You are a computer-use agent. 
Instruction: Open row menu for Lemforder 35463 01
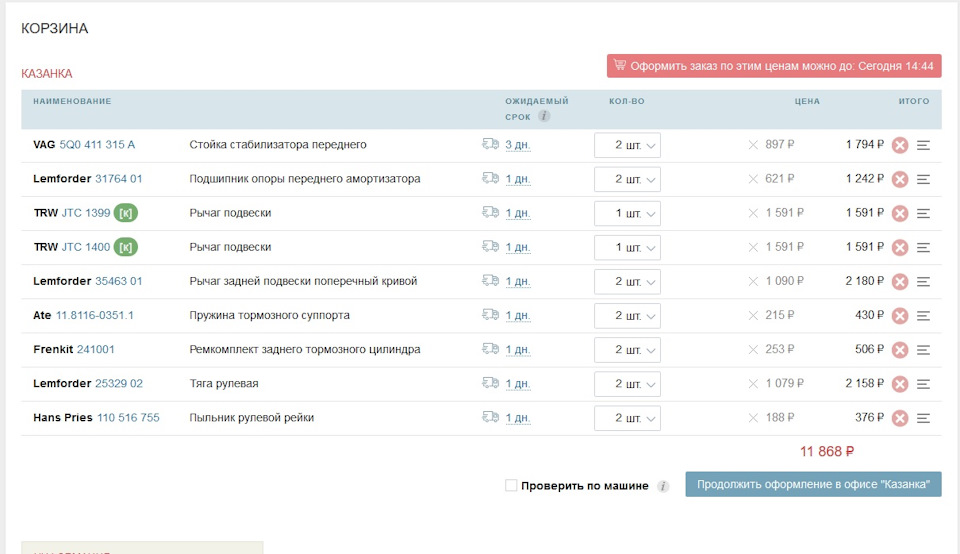point(923,282)
